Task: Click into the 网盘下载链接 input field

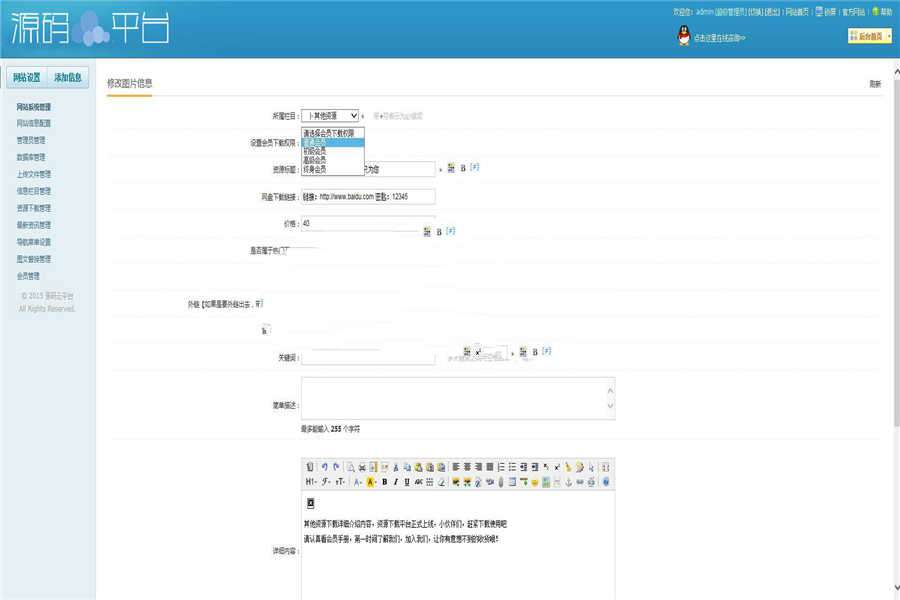Action: click(x=368, y=196)
